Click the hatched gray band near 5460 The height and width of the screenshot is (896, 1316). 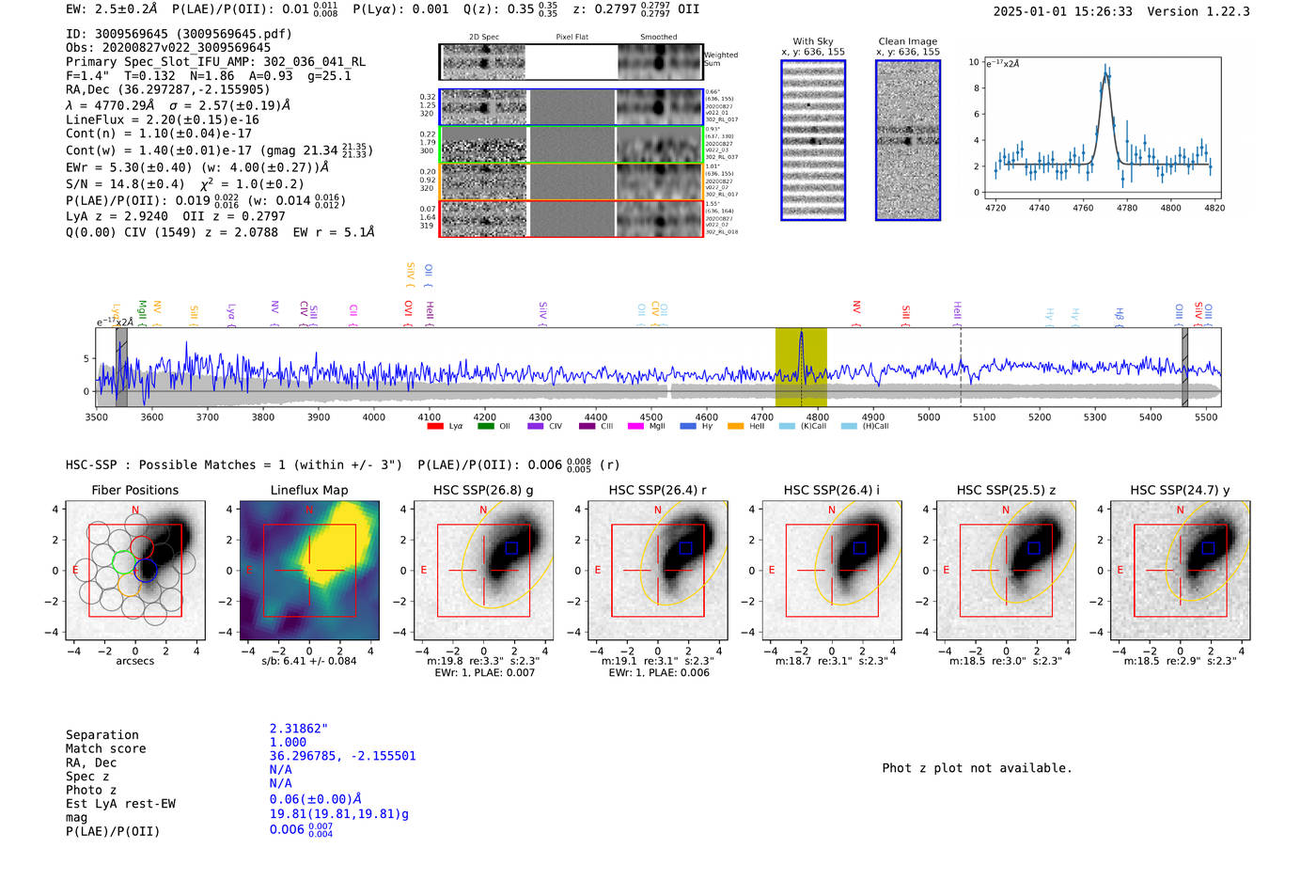tap(1184, 367)
